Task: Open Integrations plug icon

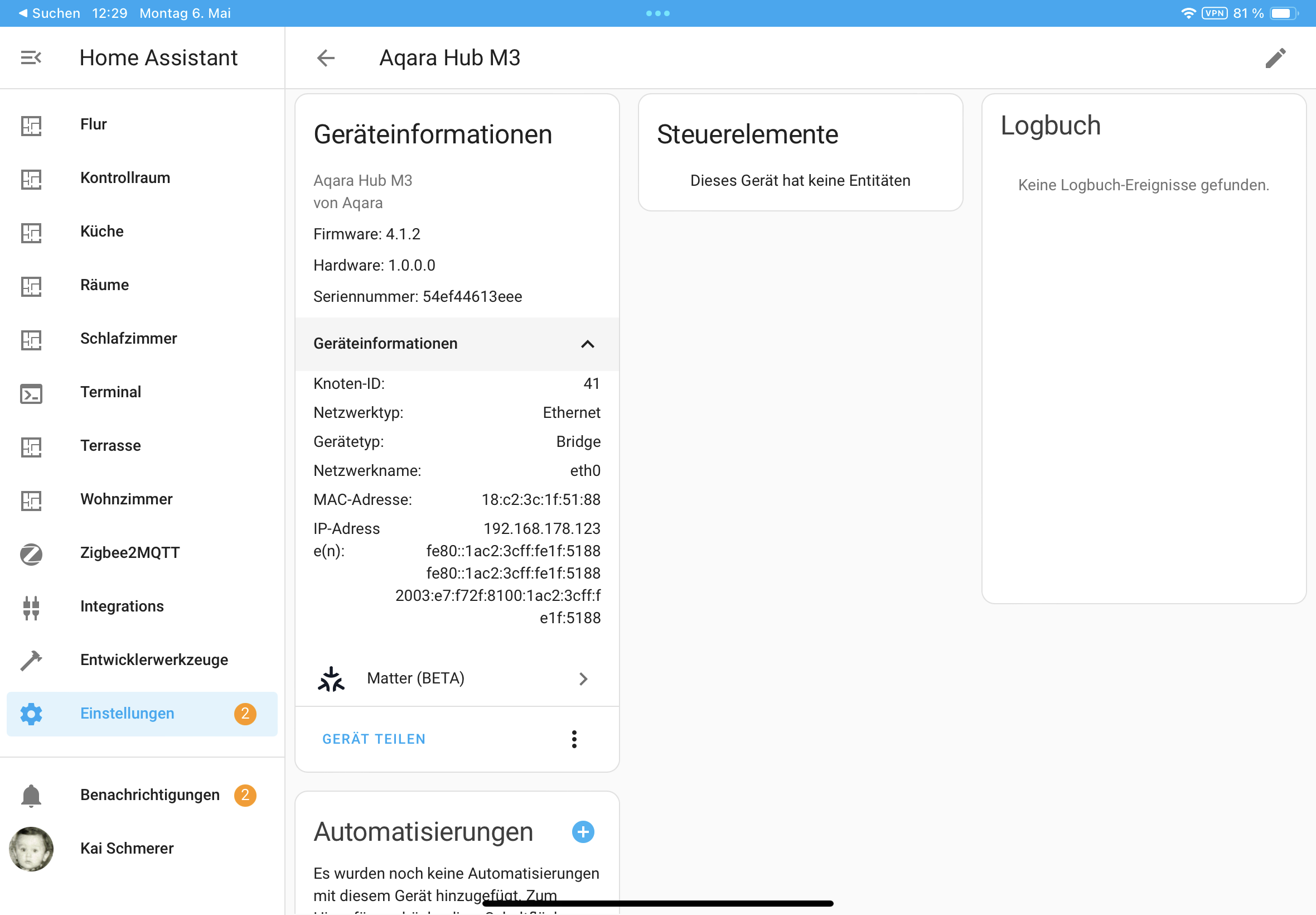Action: tap(31, 607)
